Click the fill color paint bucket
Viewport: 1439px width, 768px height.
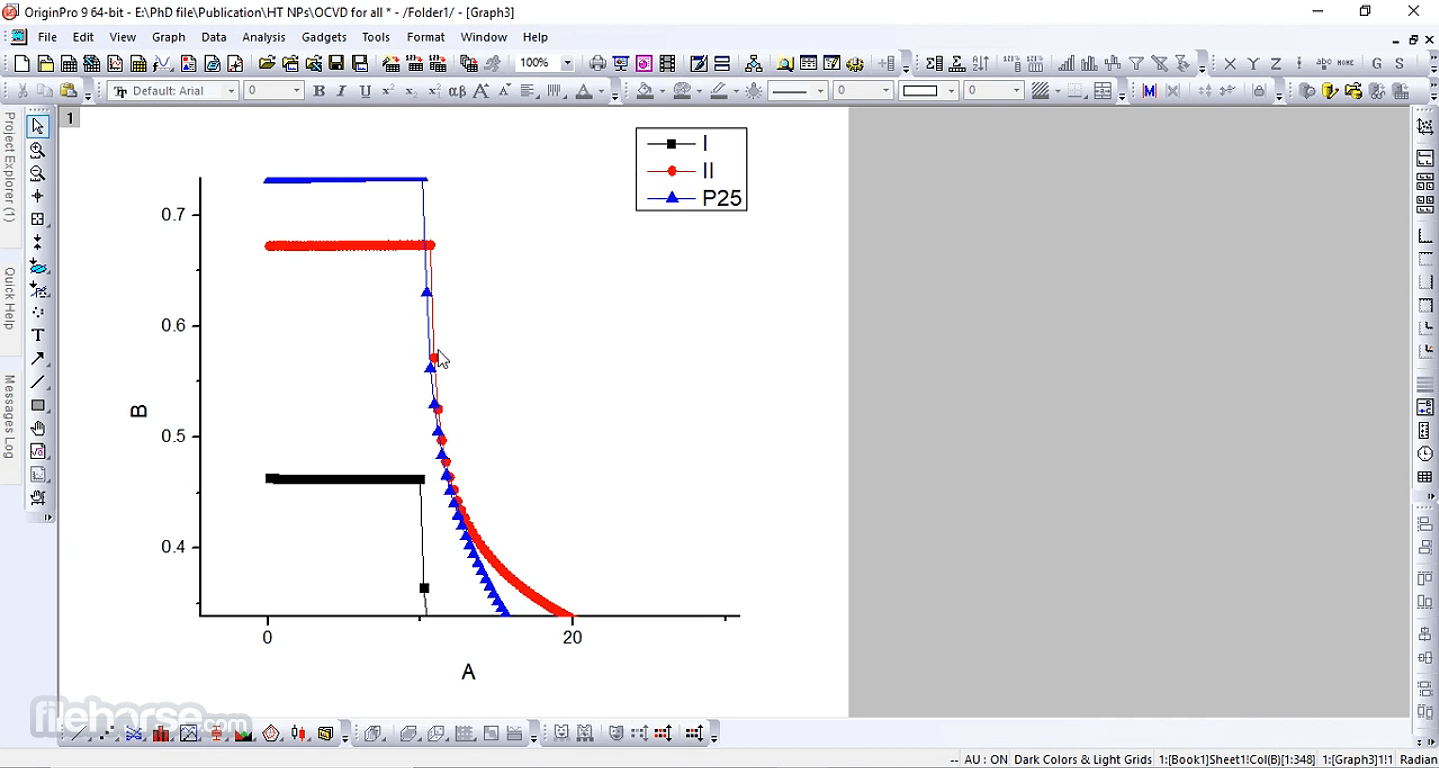645,91
